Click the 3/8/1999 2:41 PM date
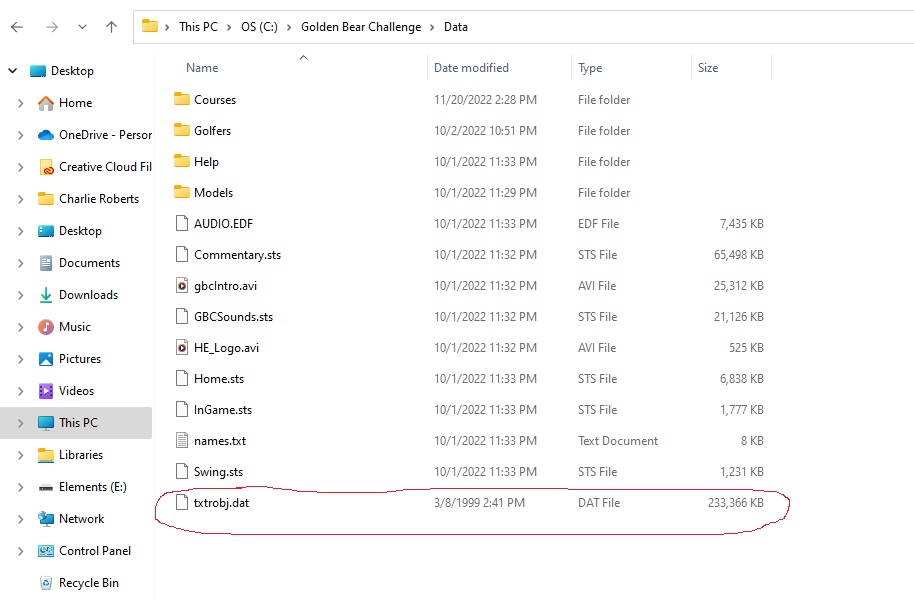Screen dimensions: 914x600 (479, 503)
